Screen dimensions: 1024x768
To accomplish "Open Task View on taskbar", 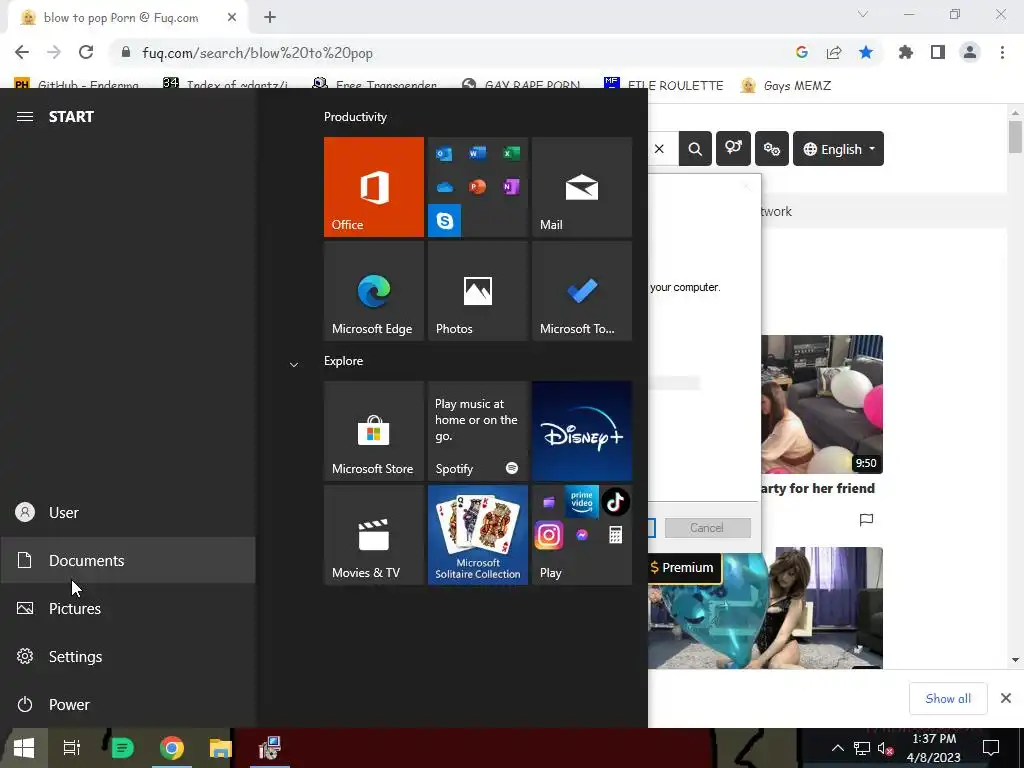I will pyautogui.click(x=71, y=748).
